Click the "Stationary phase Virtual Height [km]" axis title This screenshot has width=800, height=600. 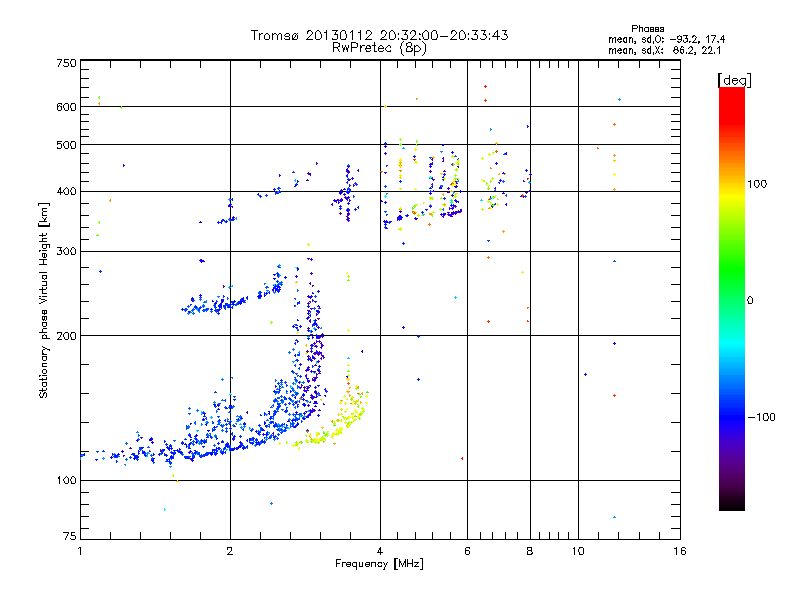44,301
